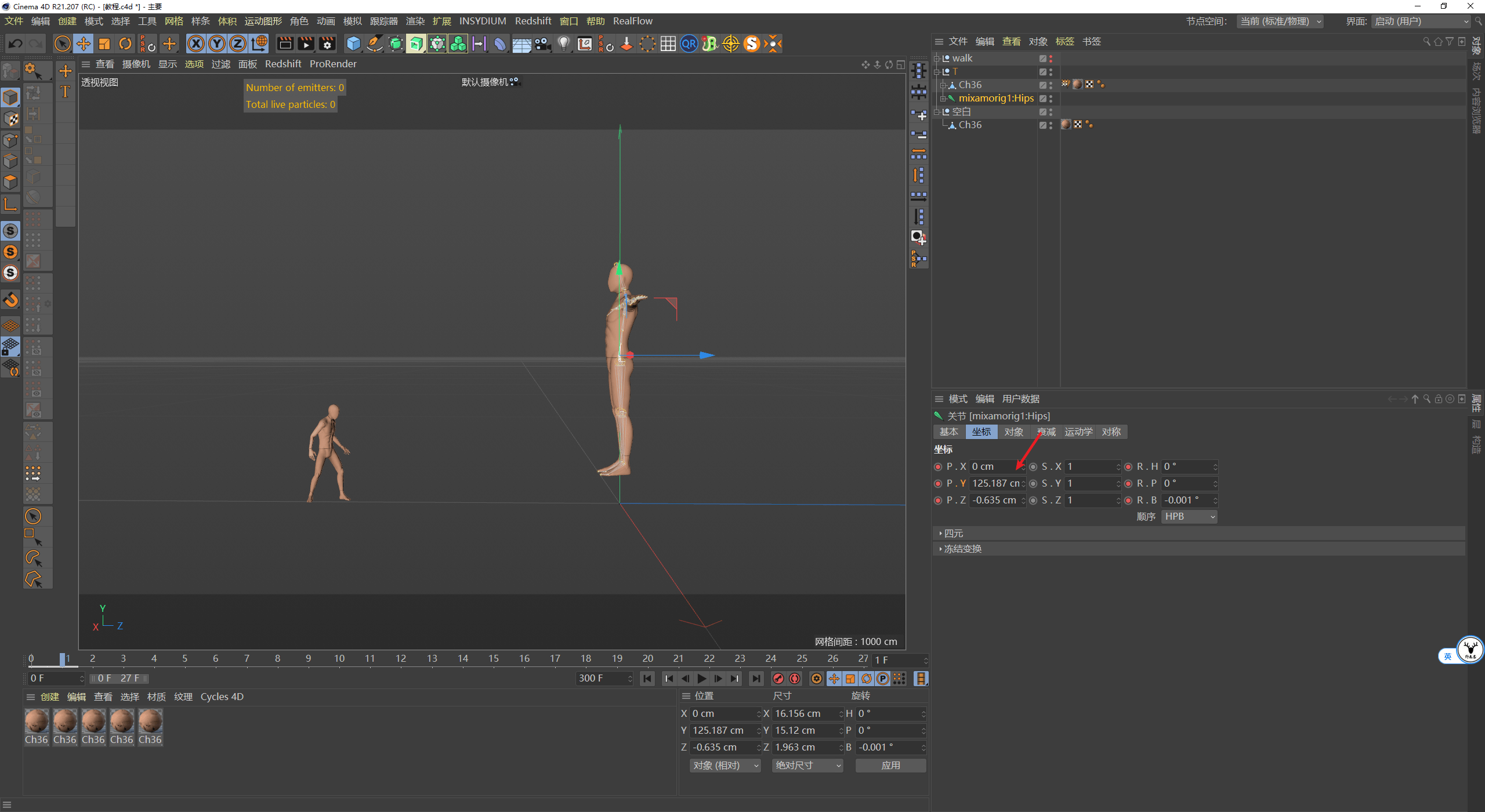The image size is (1485, 812).
Task: Click the Light object bulb icon
Action: click(563, 43)
